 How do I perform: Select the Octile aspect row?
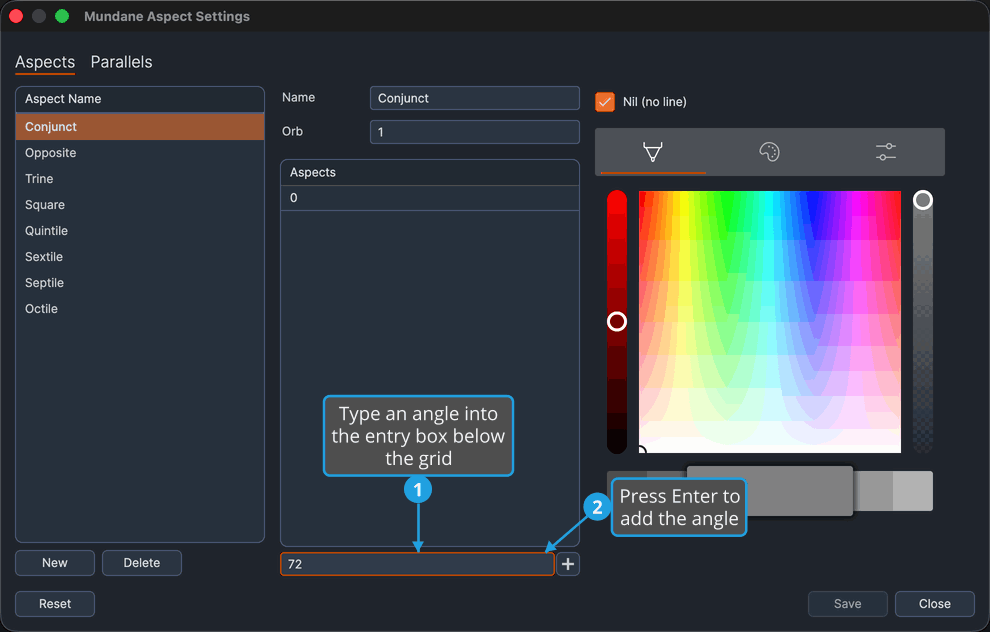click(140, 308)
